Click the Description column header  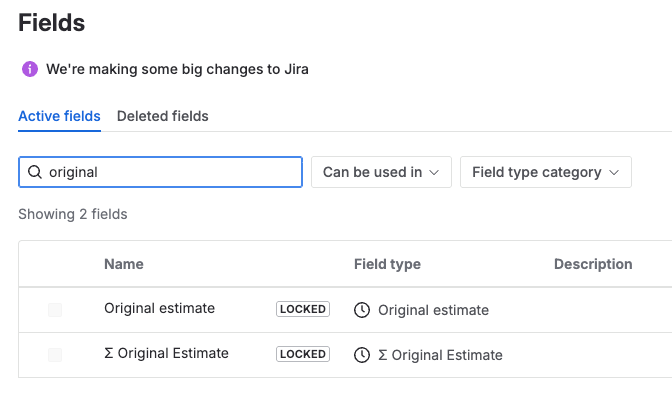[593, 264]
